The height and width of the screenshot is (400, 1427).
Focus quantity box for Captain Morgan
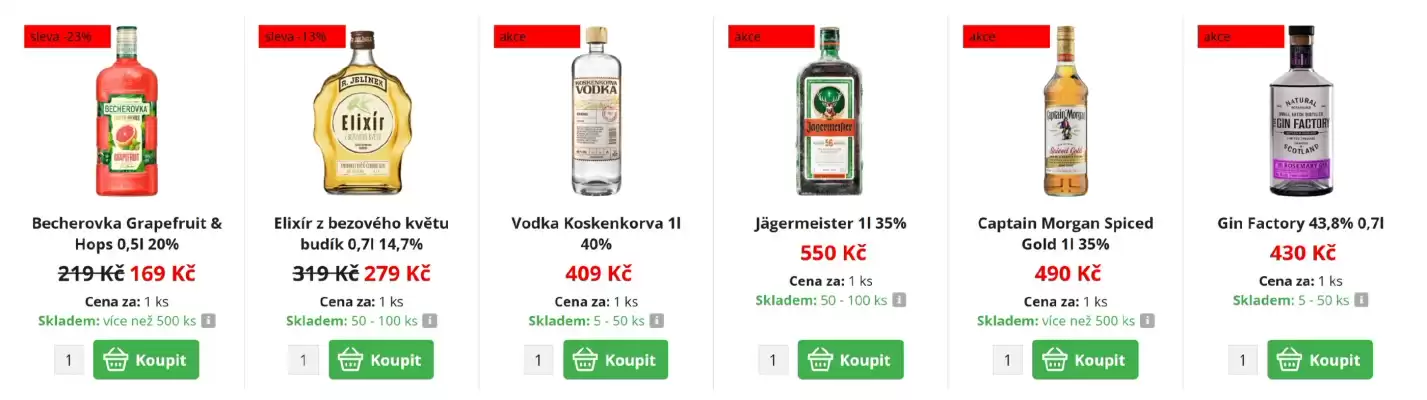point(1008,360)
